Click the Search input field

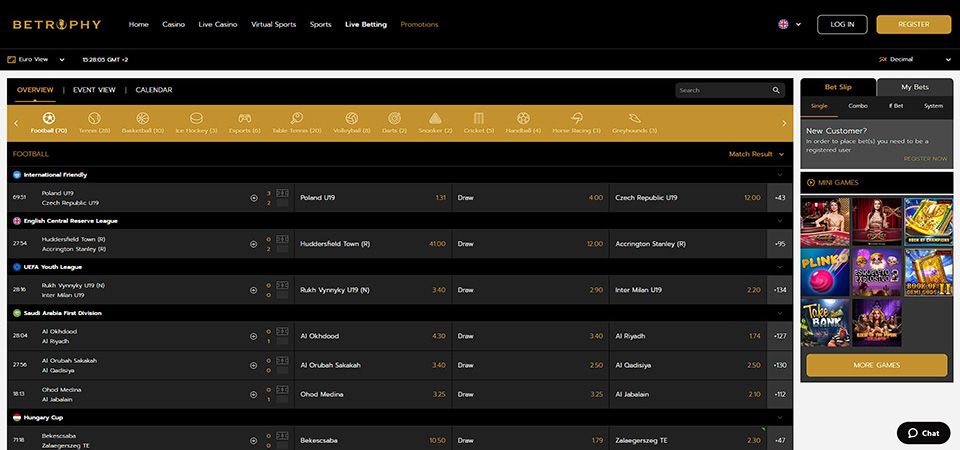pyautogui.click(x=730, y=90)
